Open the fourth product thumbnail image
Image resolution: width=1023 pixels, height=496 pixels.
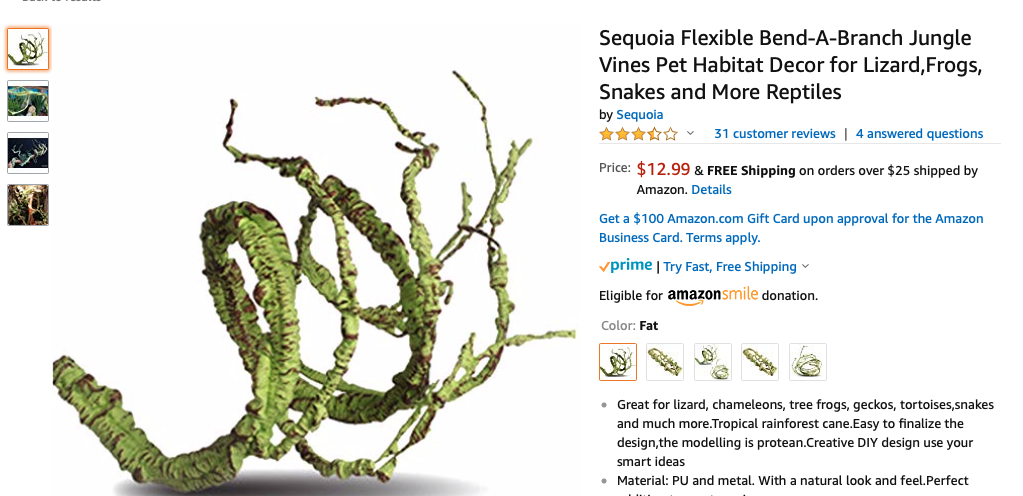[x=28, y=205]
